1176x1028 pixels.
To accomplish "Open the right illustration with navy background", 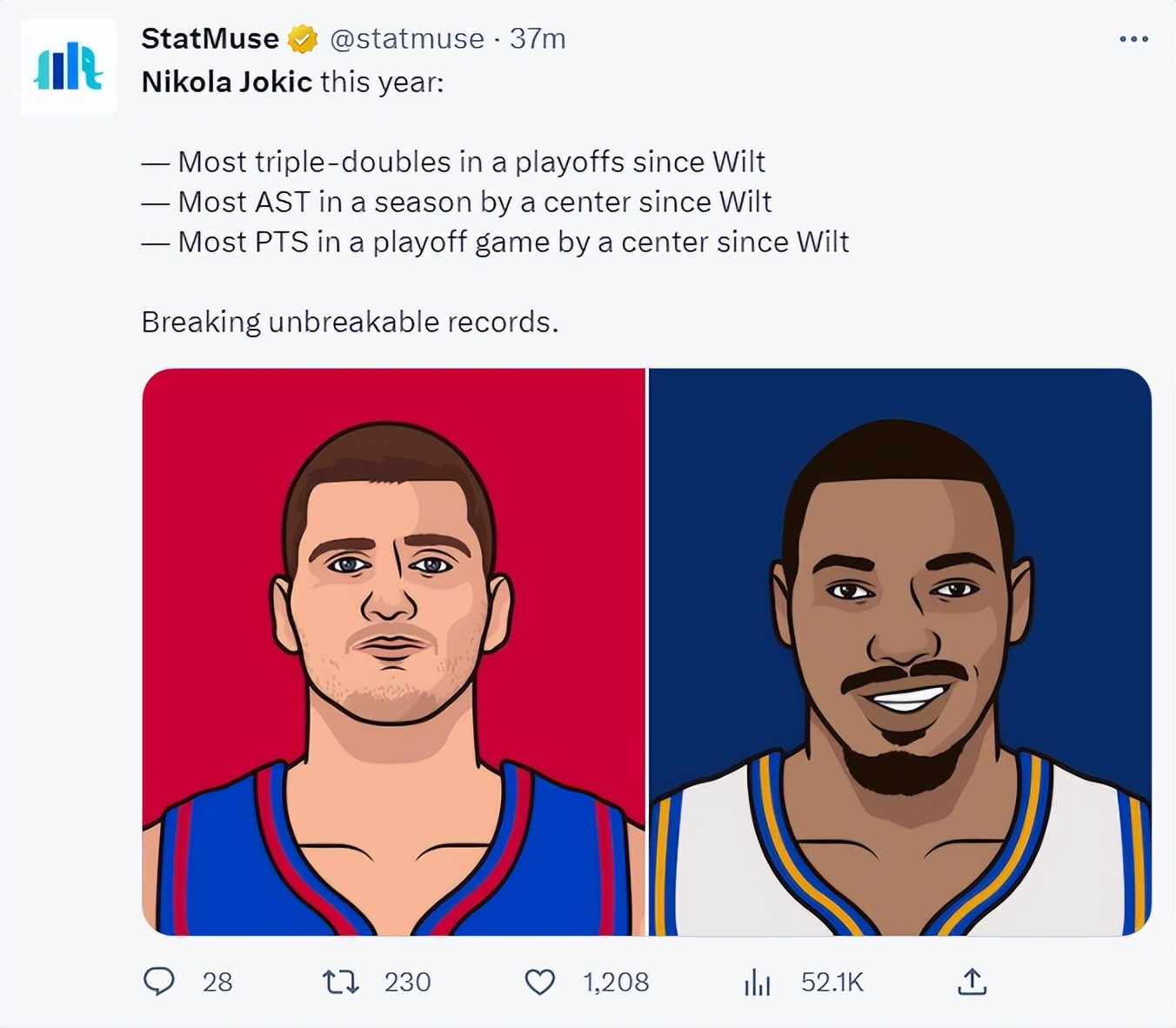I will click(900, 651).
